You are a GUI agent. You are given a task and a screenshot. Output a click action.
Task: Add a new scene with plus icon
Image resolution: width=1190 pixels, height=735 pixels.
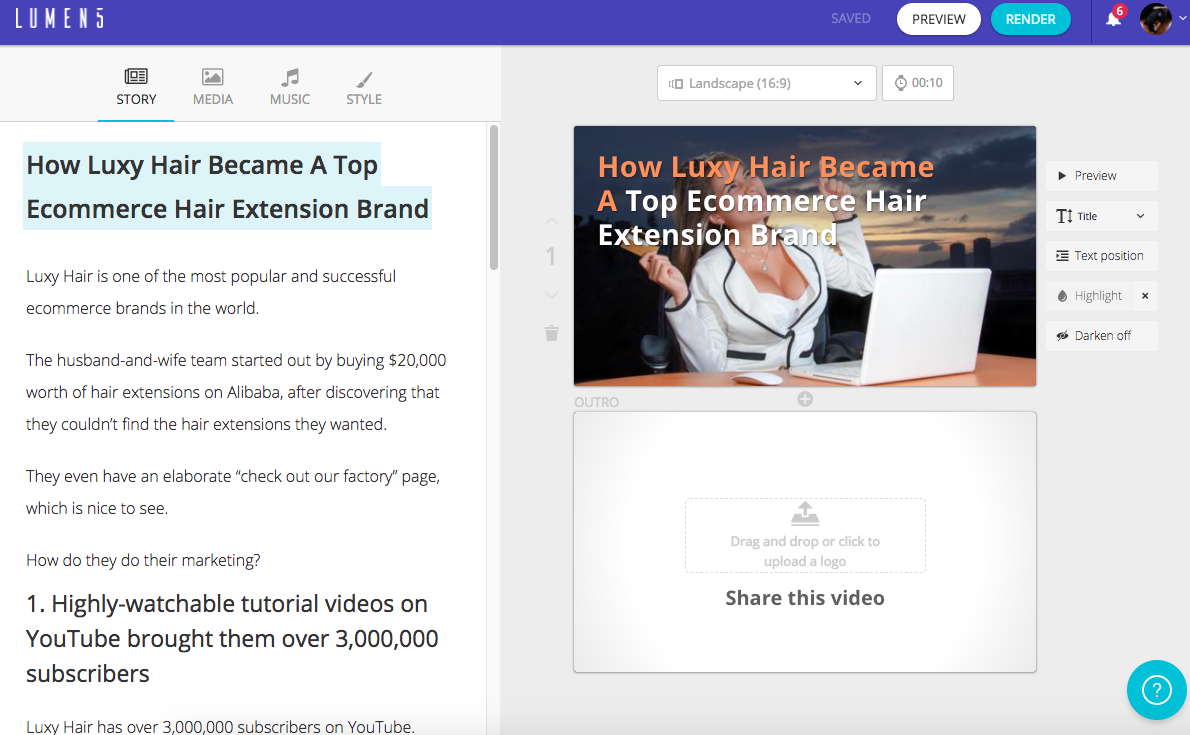(x=805, y=399)
